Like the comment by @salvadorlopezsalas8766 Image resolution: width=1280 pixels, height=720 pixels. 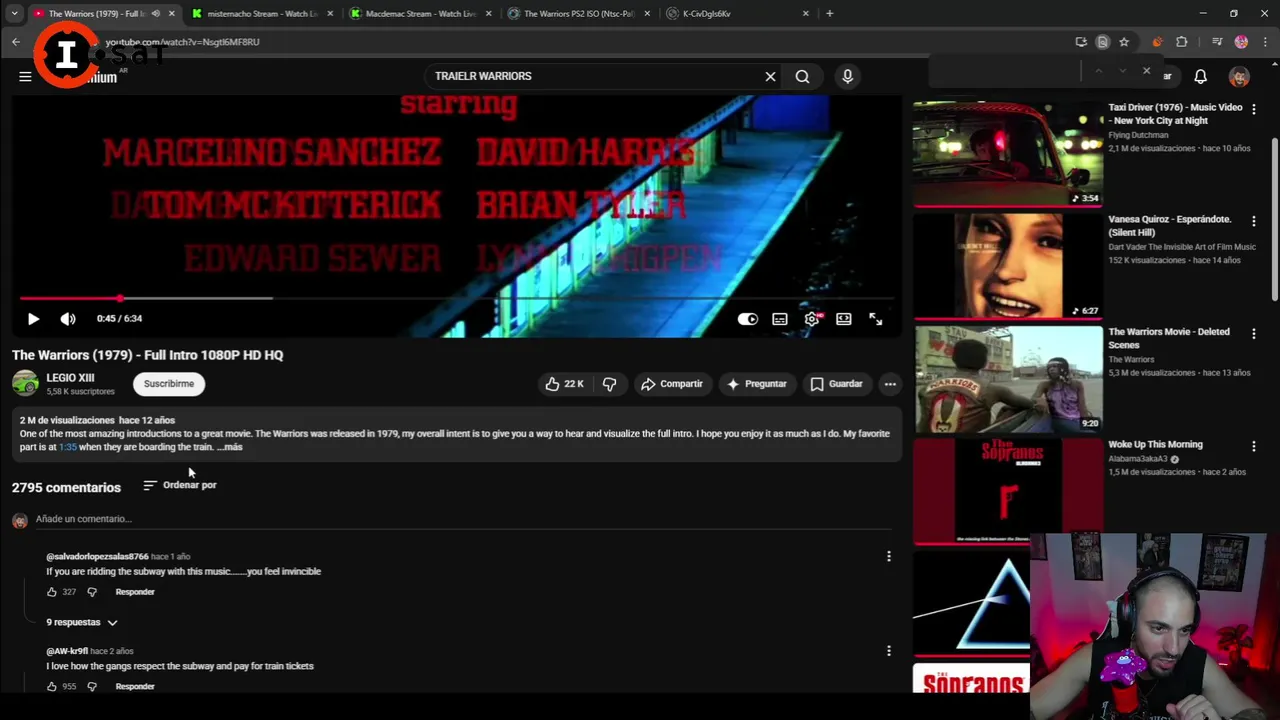[52, 592]
